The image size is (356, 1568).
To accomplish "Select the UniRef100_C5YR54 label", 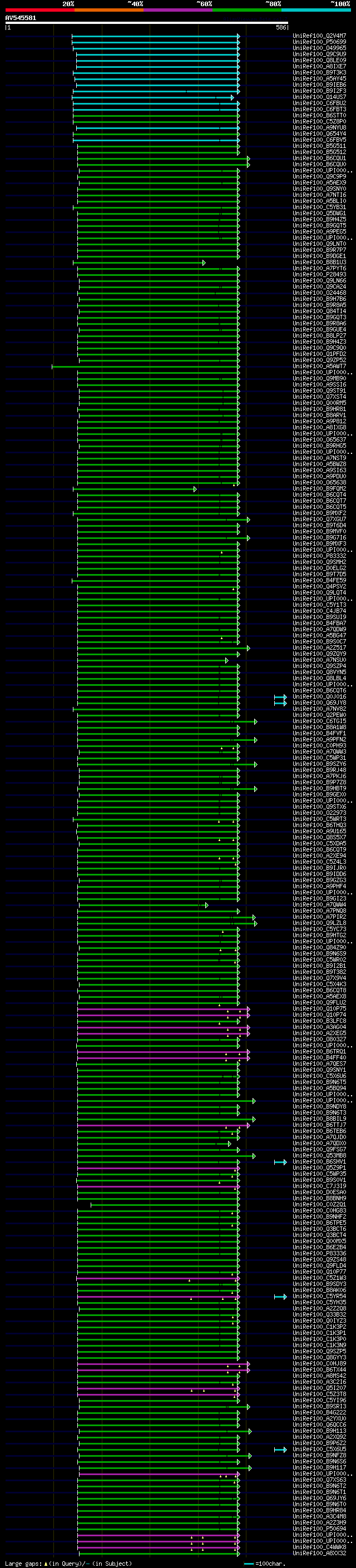I will tap(319, 1297).
